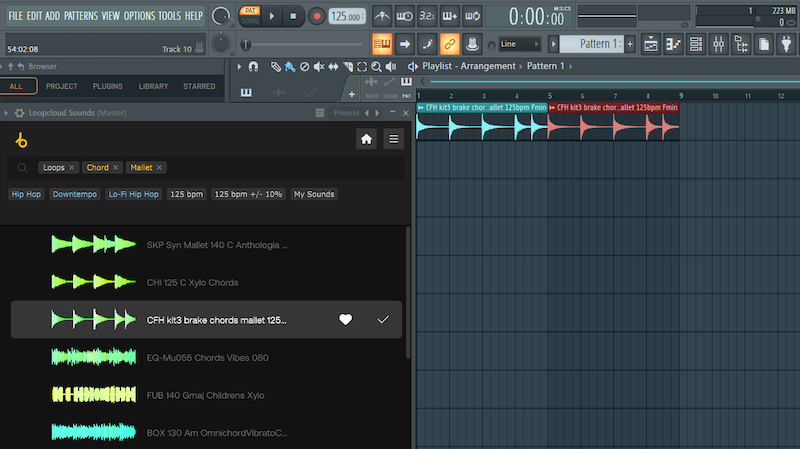Open the Loopcloud hamburger menu
The height and width of the screenshot is (449, 800).
coord(393,139)
